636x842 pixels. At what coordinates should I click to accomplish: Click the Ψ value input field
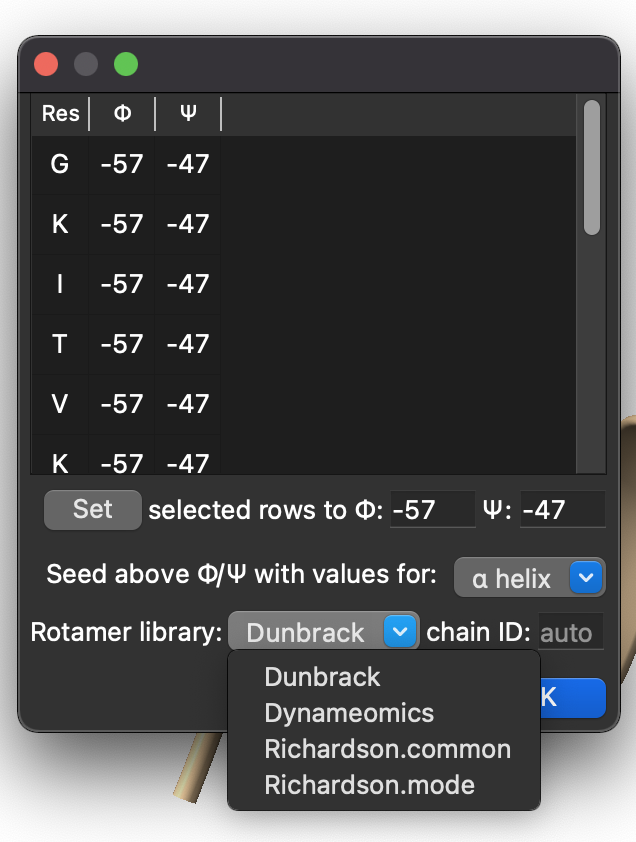(x=562, y=510)
